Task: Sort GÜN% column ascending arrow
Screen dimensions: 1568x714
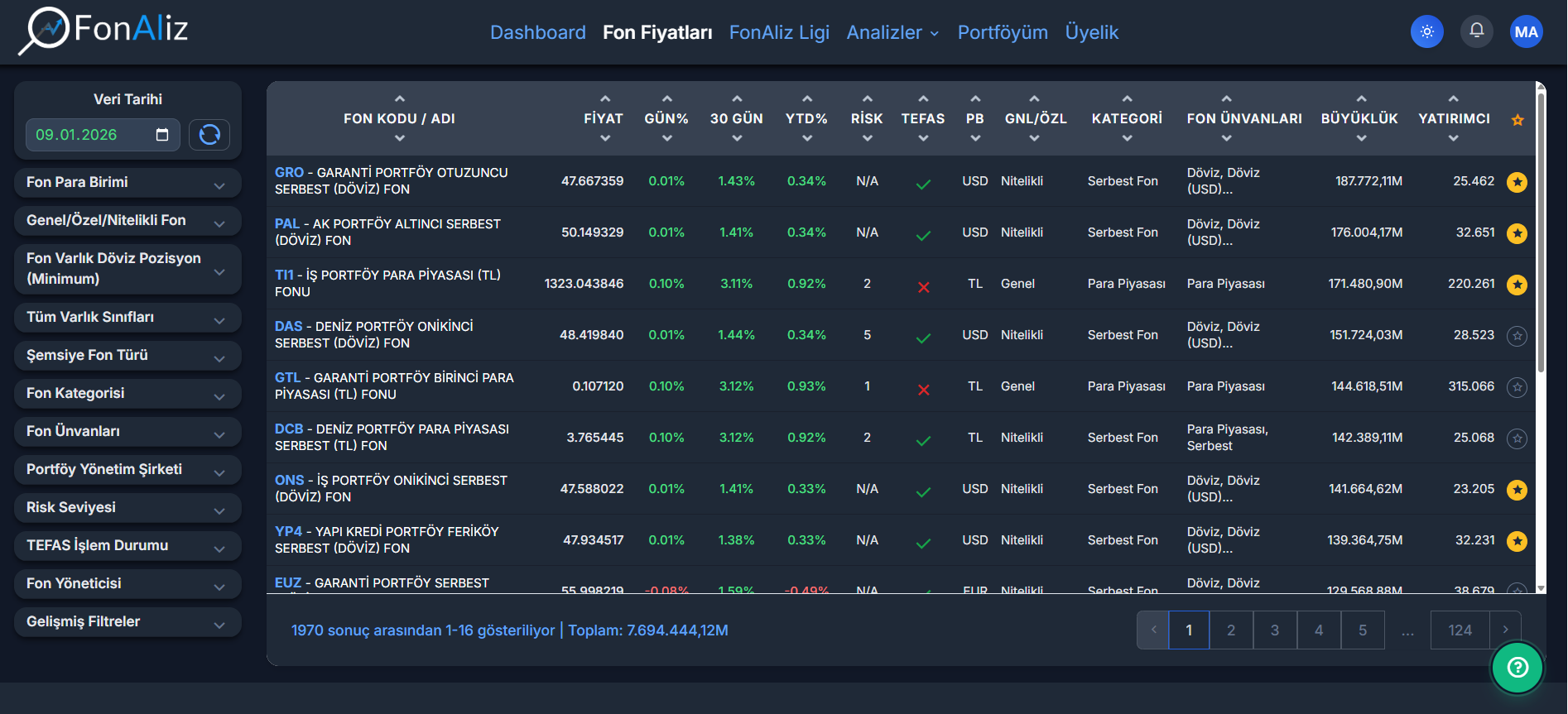Action: (x=667, y=99)
